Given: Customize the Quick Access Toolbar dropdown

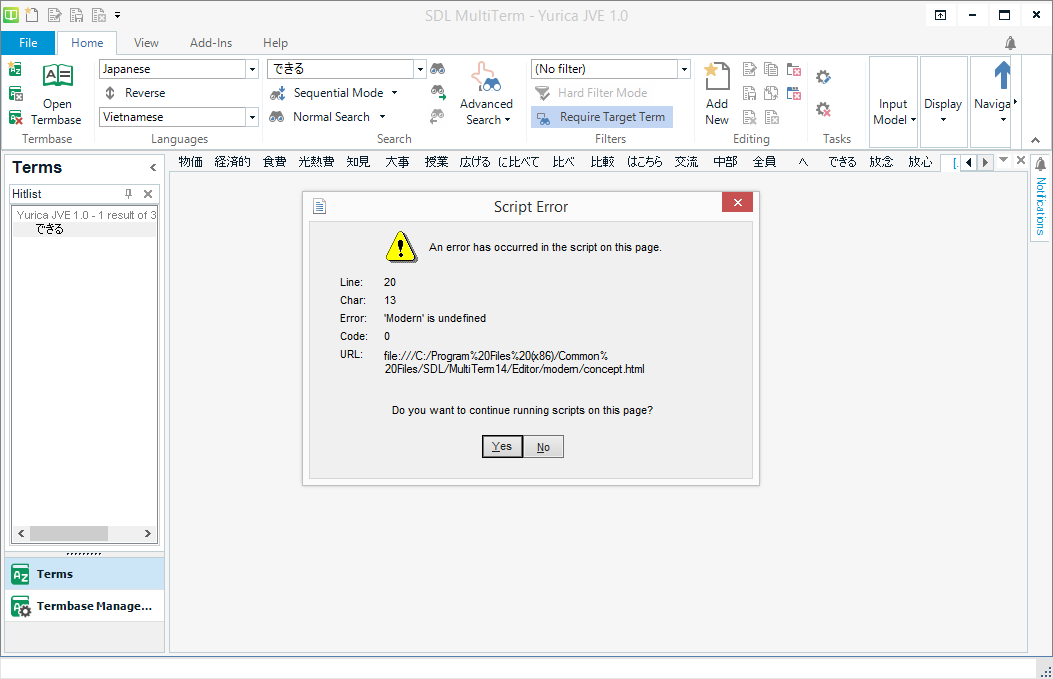Looking at the screenshot, I should coord(118,15).
